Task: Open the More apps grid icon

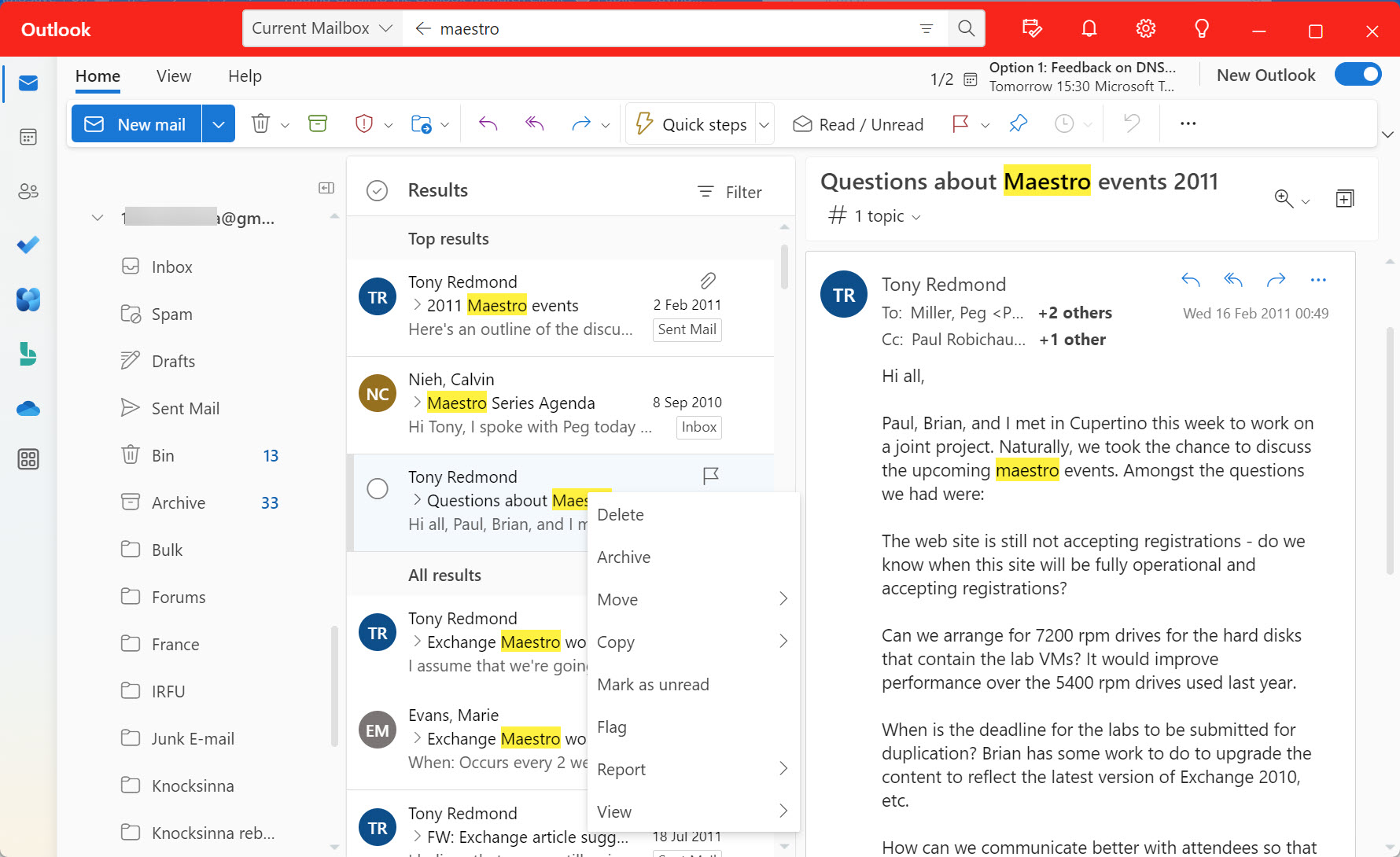Action: pyautogui.click(x=28, y=459)
